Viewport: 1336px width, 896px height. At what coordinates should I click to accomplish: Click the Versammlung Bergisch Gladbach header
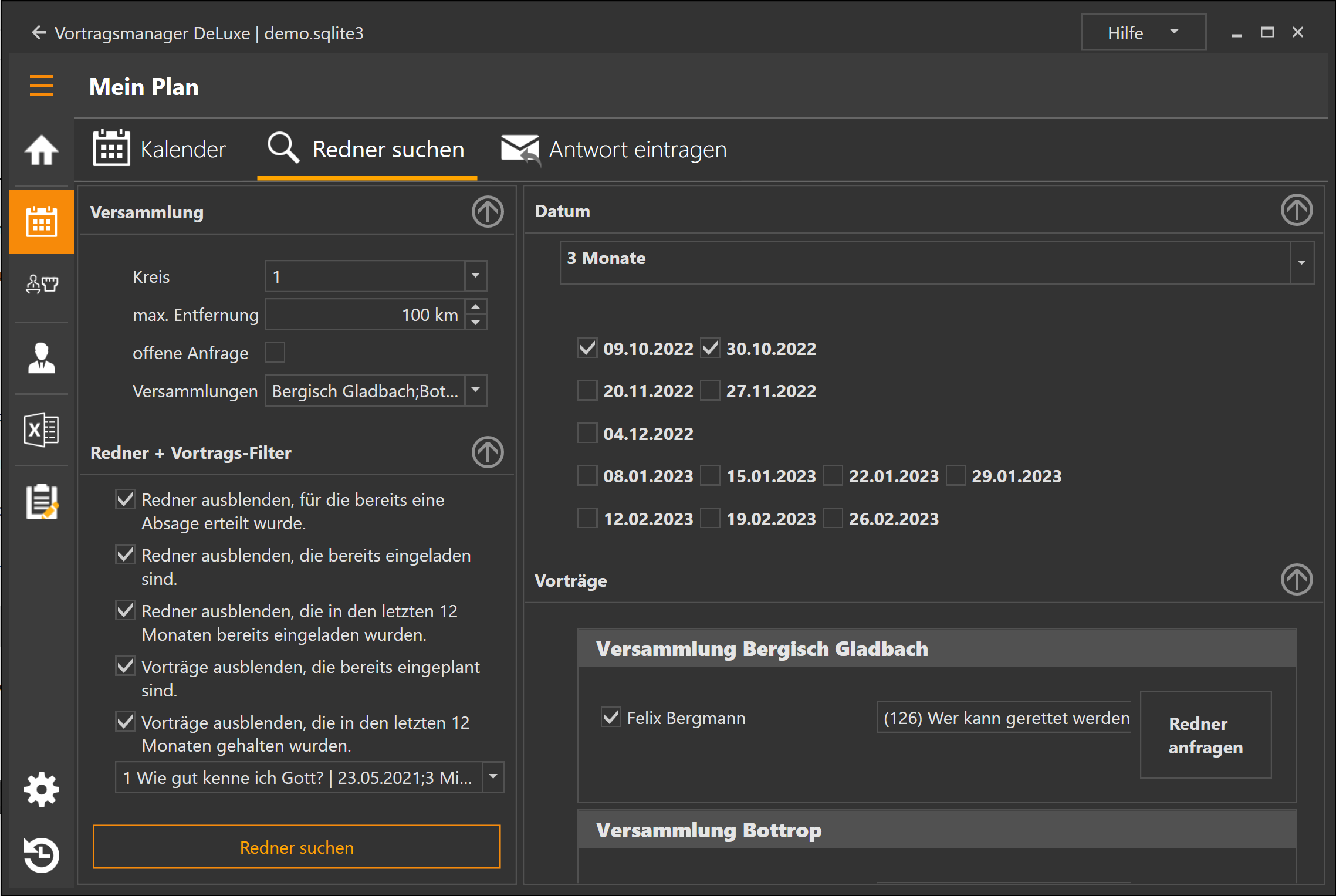[937, 648]
